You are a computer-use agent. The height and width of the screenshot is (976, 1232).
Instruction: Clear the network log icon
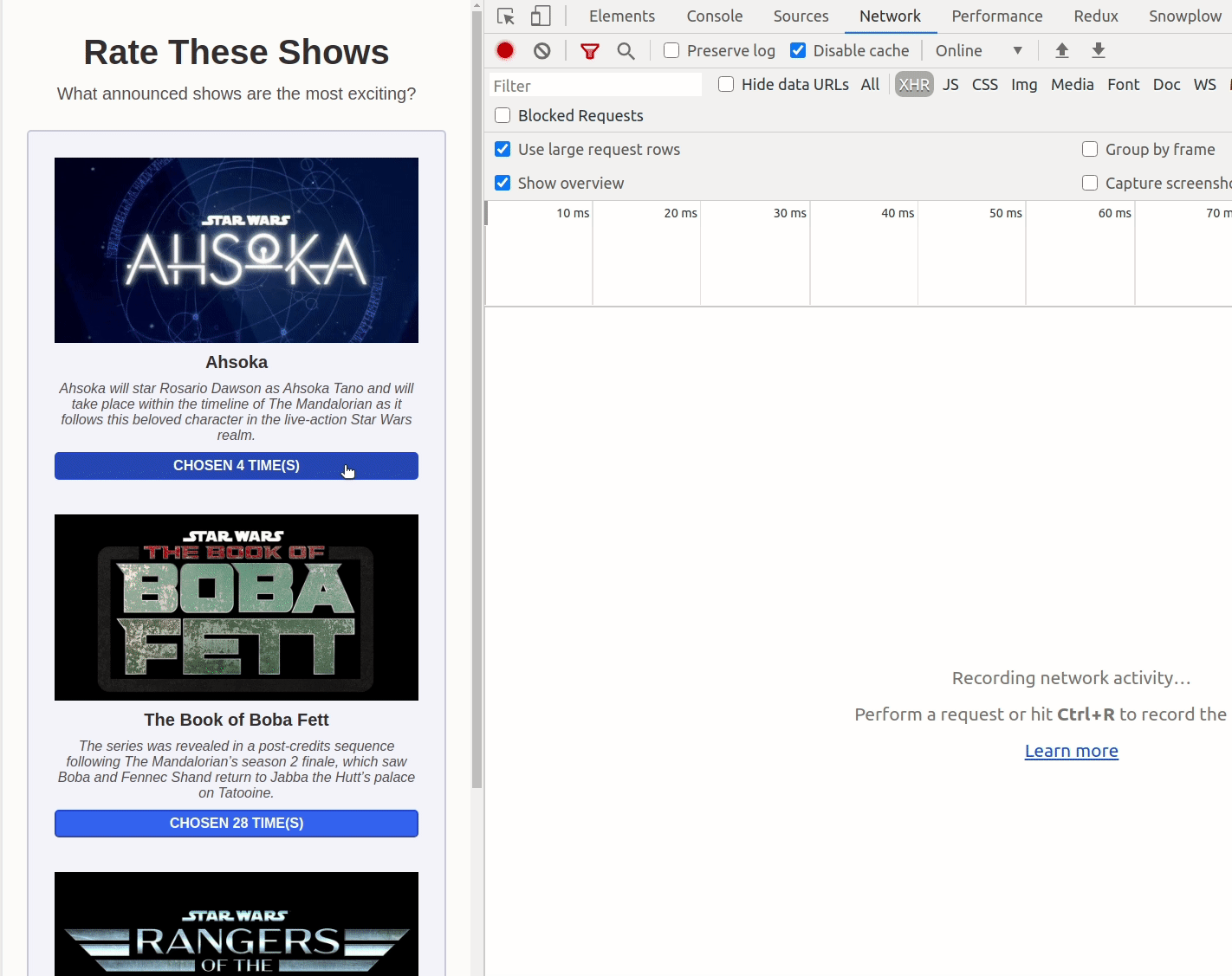click(x=542, y=51)
